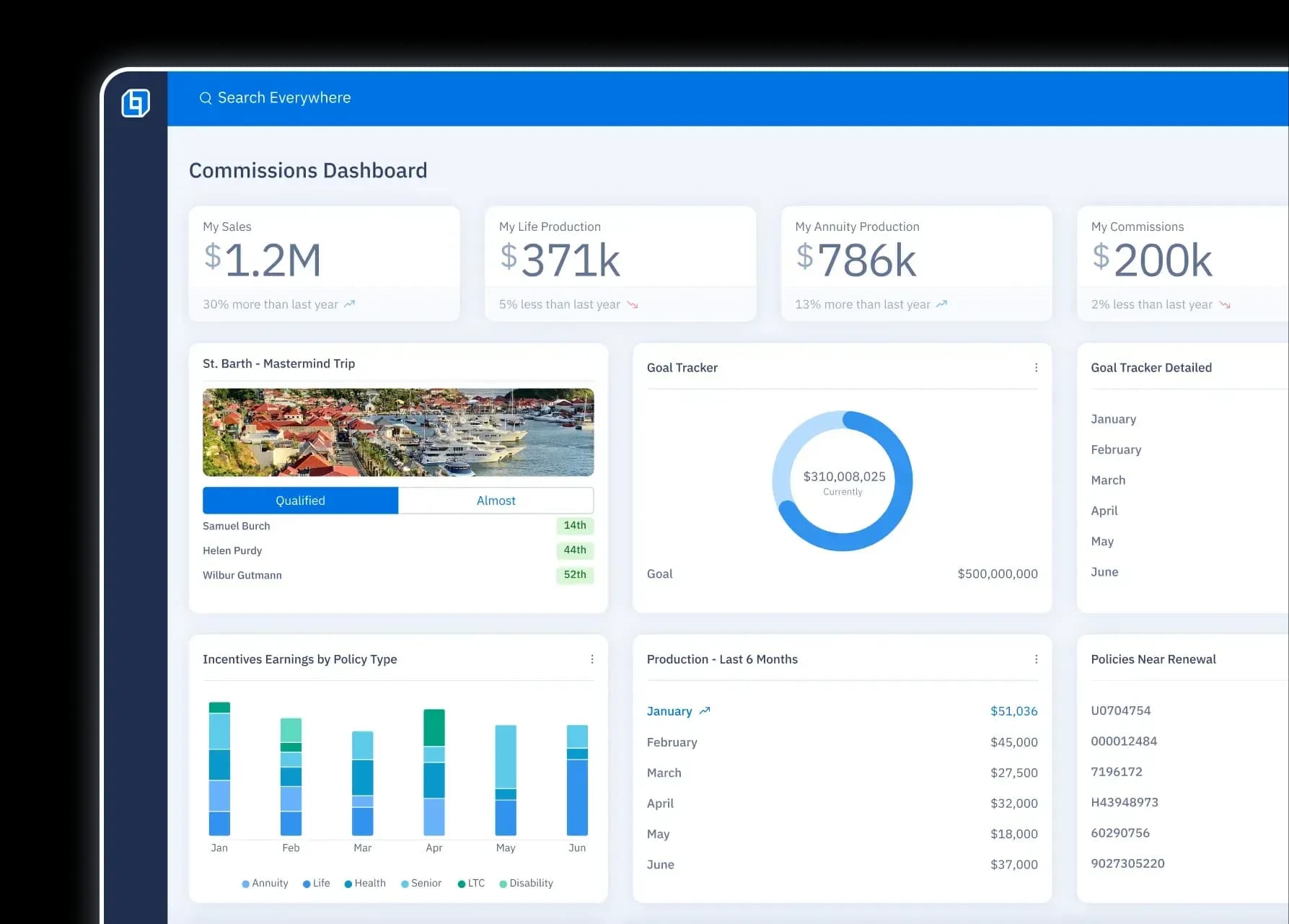Open the January production details link

point(670,710)
